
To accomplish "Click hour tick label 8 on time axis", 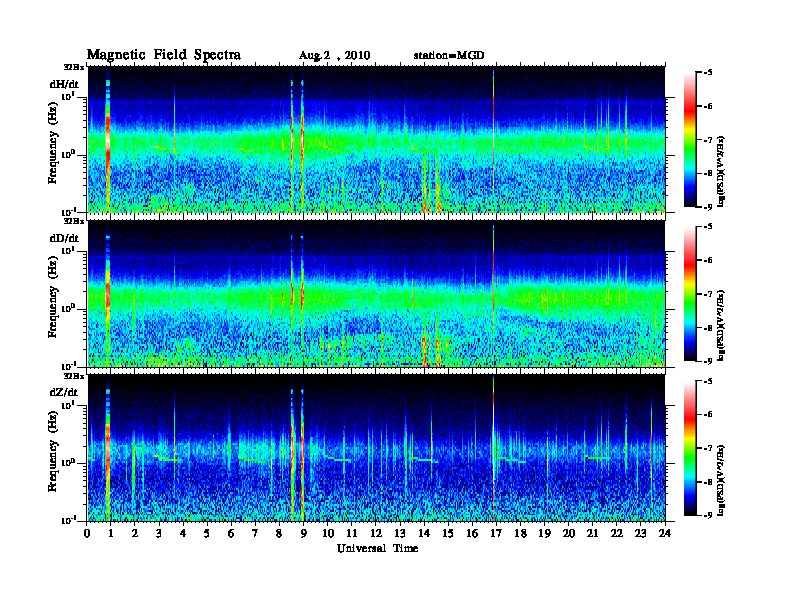I will point(280,534).
